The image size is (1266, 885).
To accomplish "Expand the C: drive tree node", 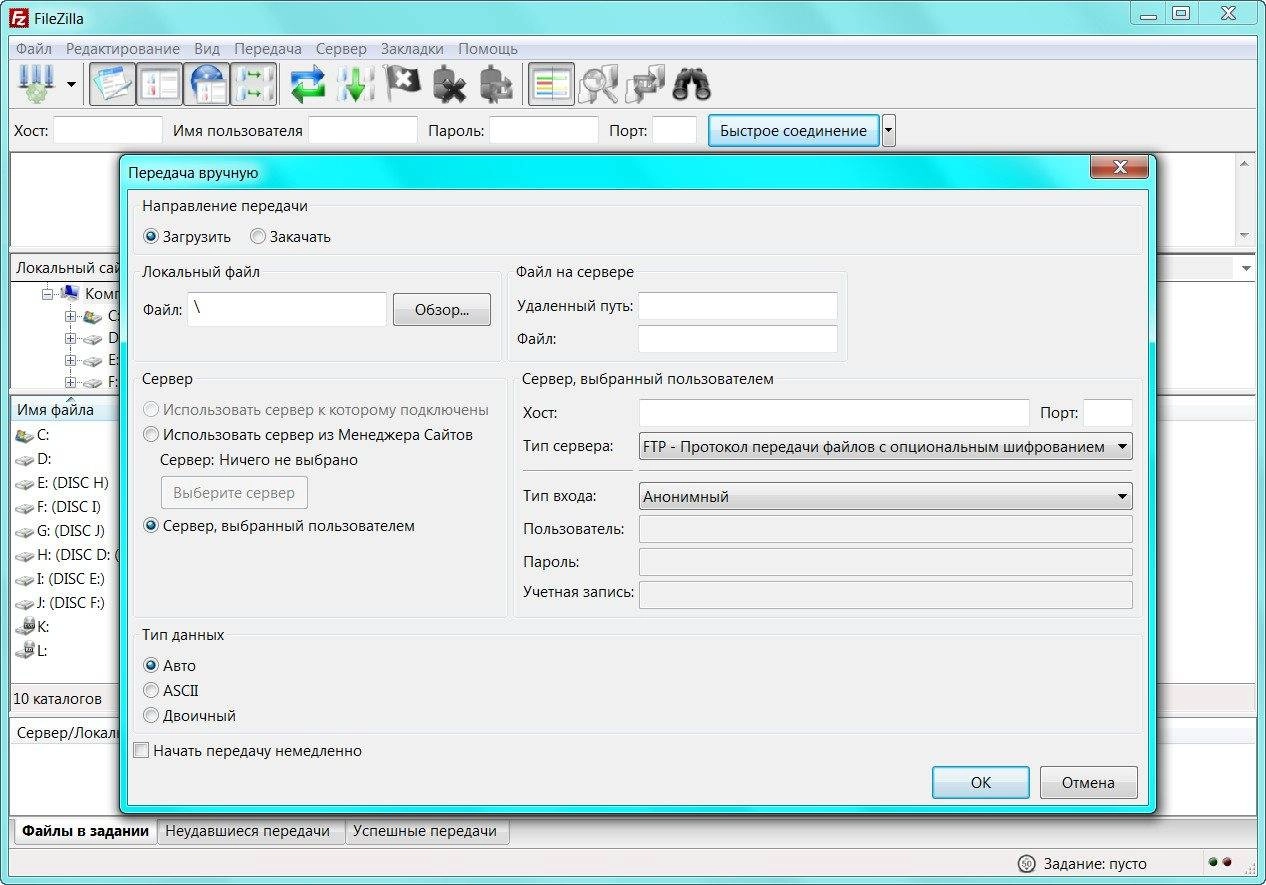I will click(x=70, y=316).
